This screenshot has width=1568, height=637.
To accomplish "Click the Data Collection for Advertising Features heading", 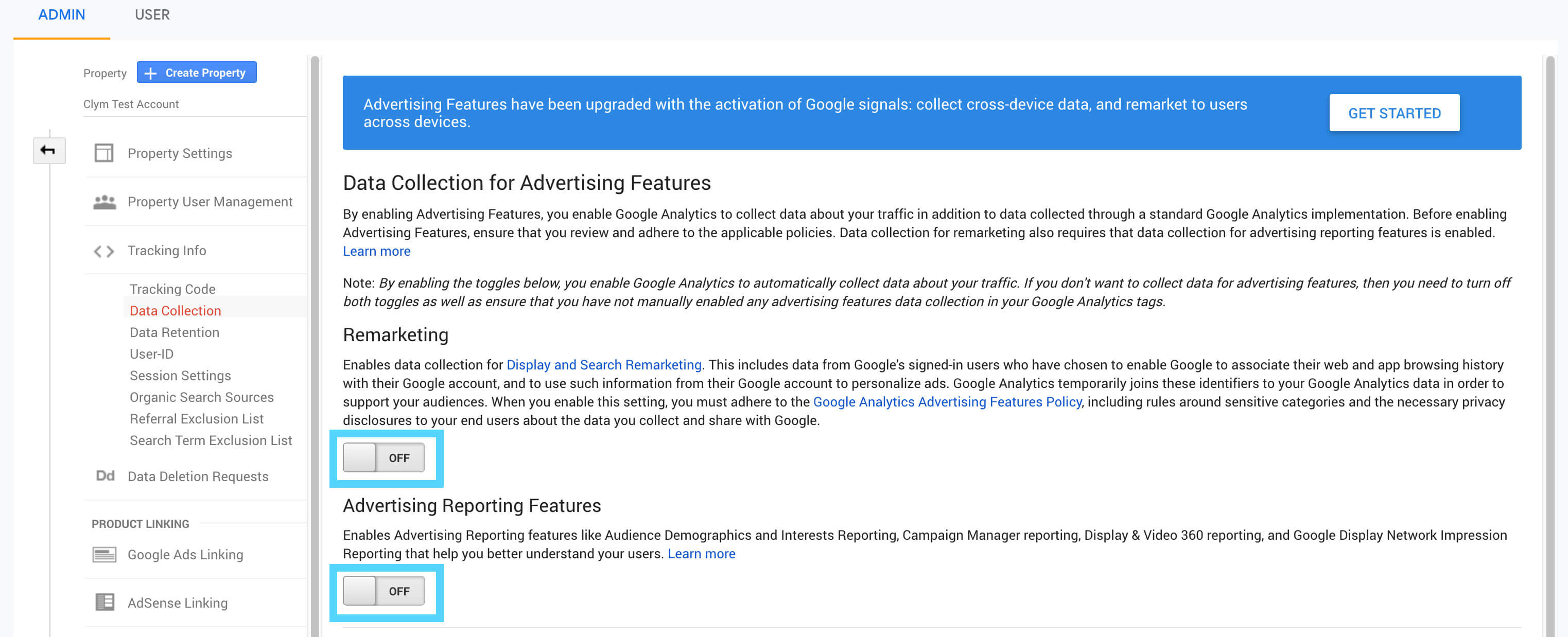I will [527, 183].
